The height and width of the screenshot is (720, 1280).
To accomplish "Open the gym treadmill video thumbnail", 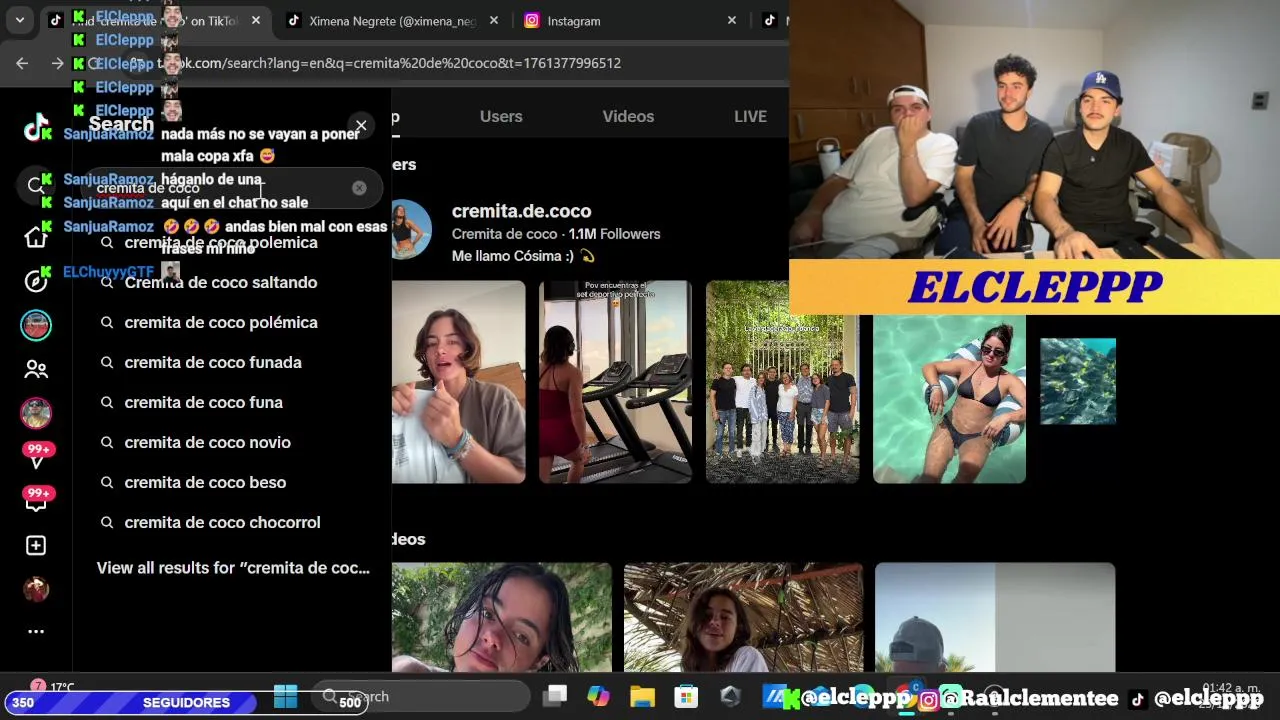I will click(615, 382).
